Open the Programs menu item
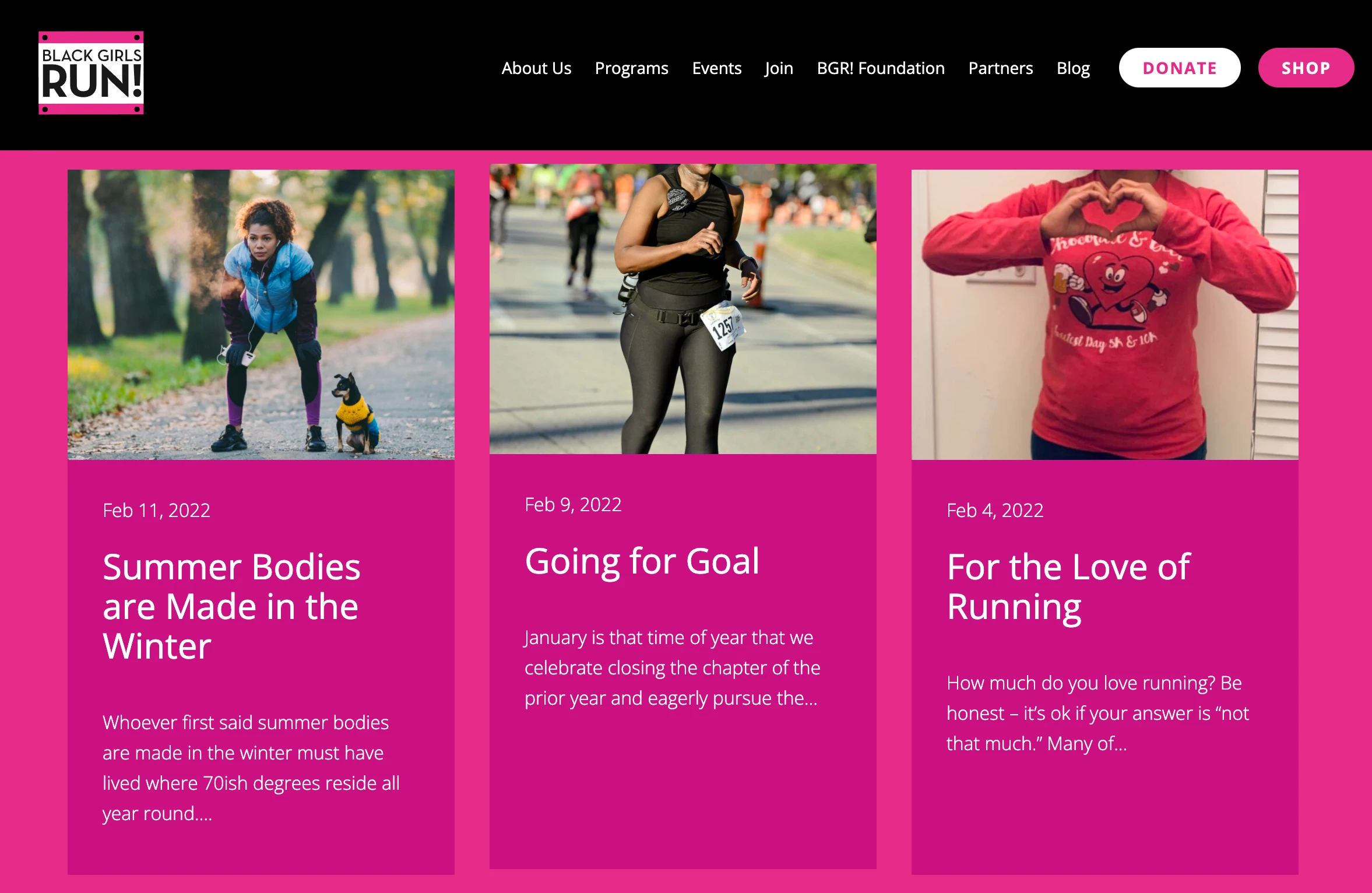This screenshot has height=893, width=1372. click(631, 68)
